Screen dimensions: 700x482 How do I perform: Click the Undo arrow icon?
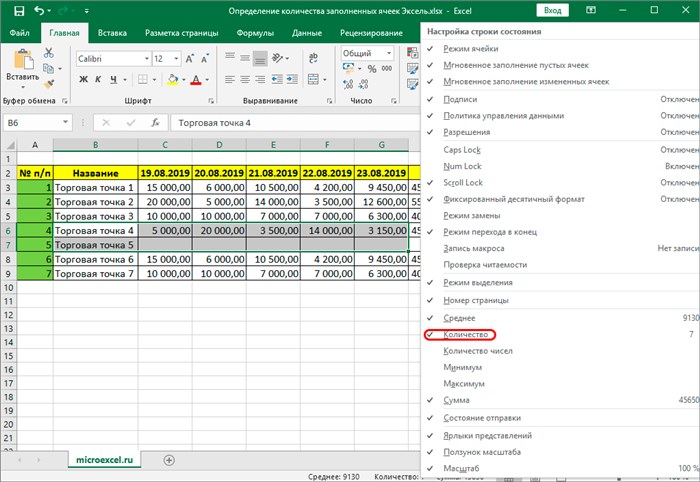(40, 11)
